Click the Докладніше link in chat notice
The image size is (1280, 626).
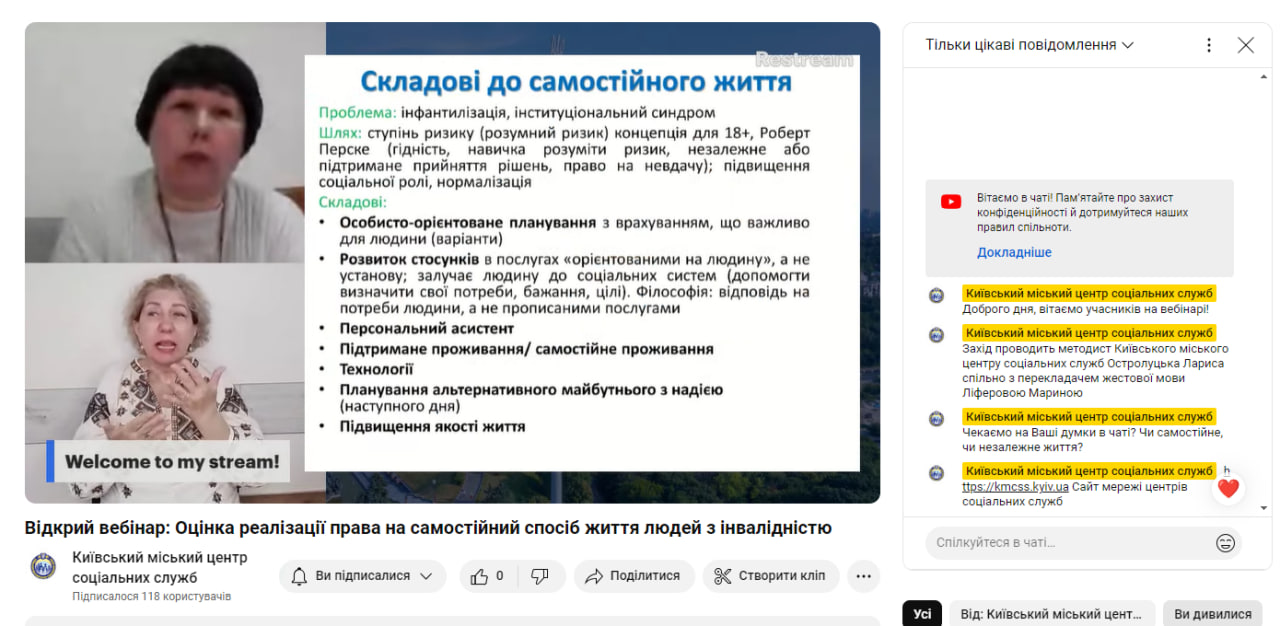[1014, 253]
